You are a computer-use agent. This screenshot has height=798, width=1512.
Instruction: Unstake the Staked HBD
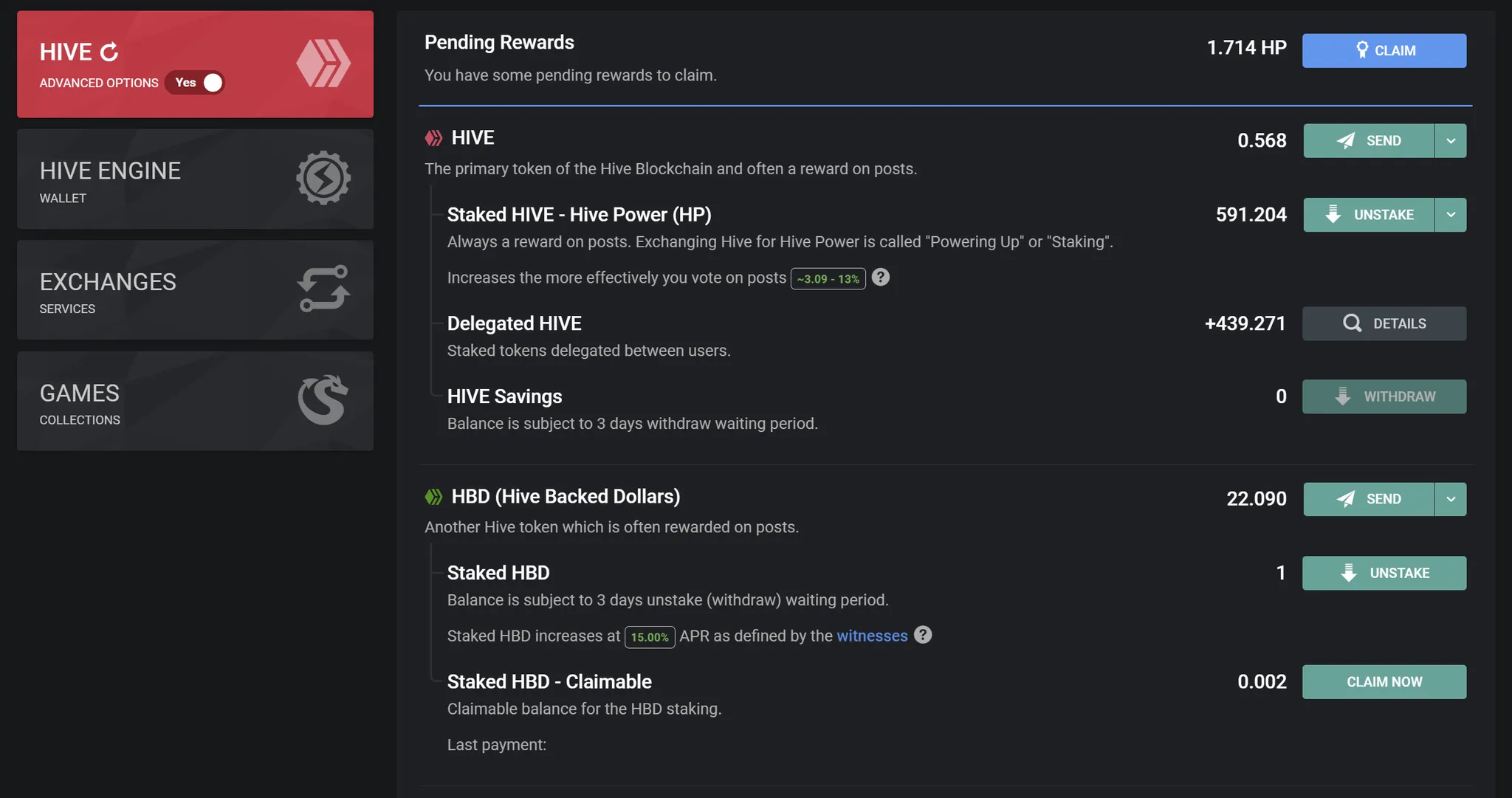coord(1384,573)
